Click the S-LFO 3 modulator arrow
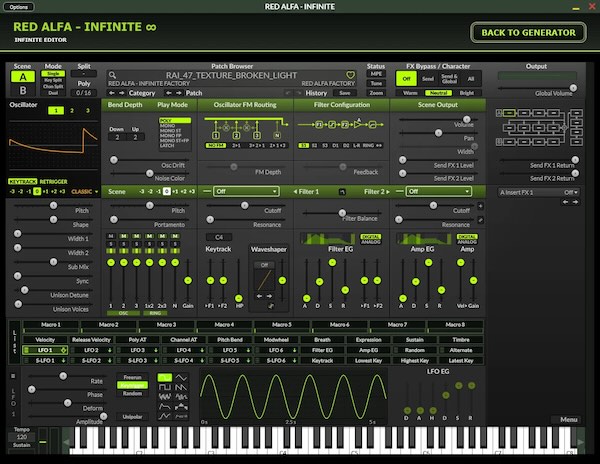This screenshot has height=464, width=600. 156,360
